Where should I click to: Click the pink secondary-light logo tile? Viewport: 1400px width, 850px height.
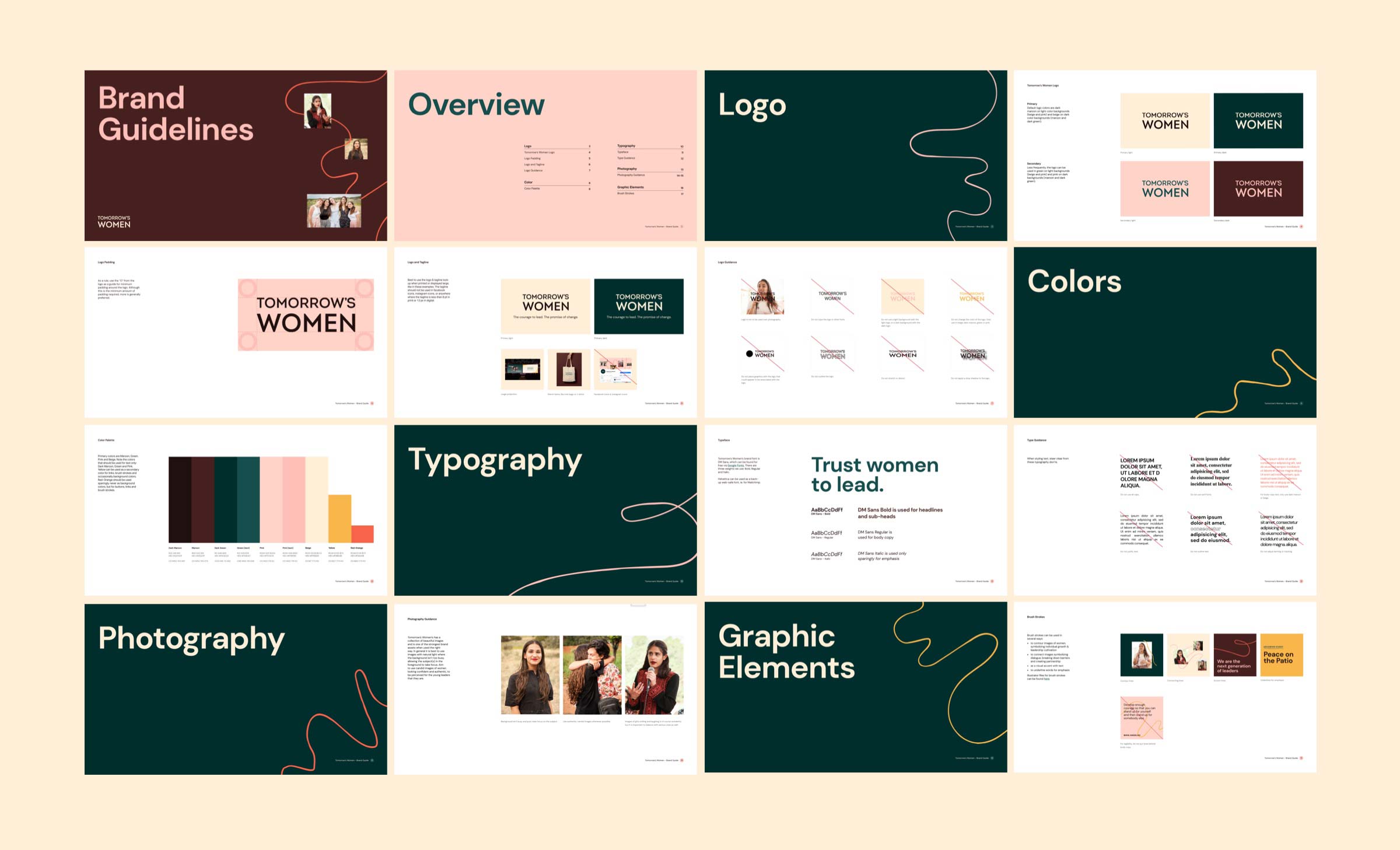(1164, 188)
